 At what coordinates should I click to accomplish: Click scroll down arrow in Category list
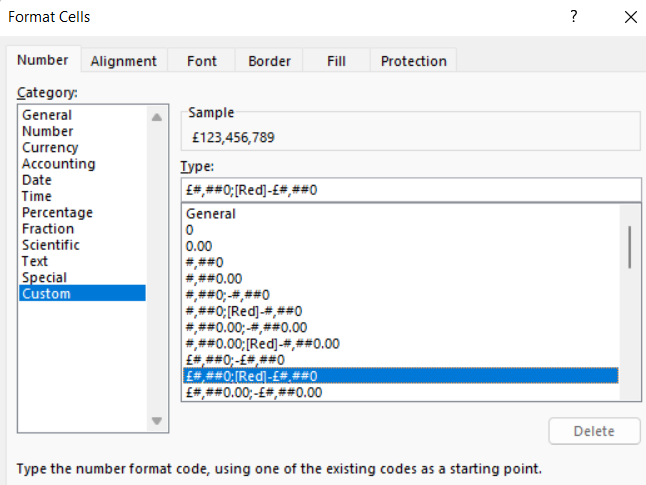156,420
